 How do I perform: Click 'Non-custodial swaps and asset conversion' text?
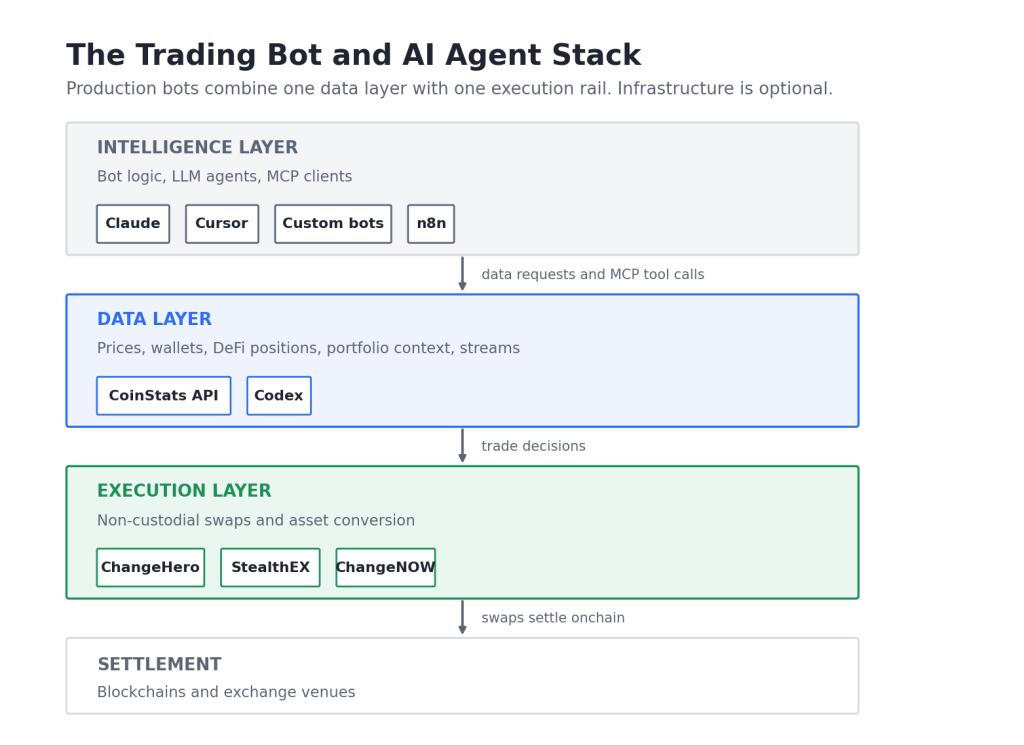(256, 520)
